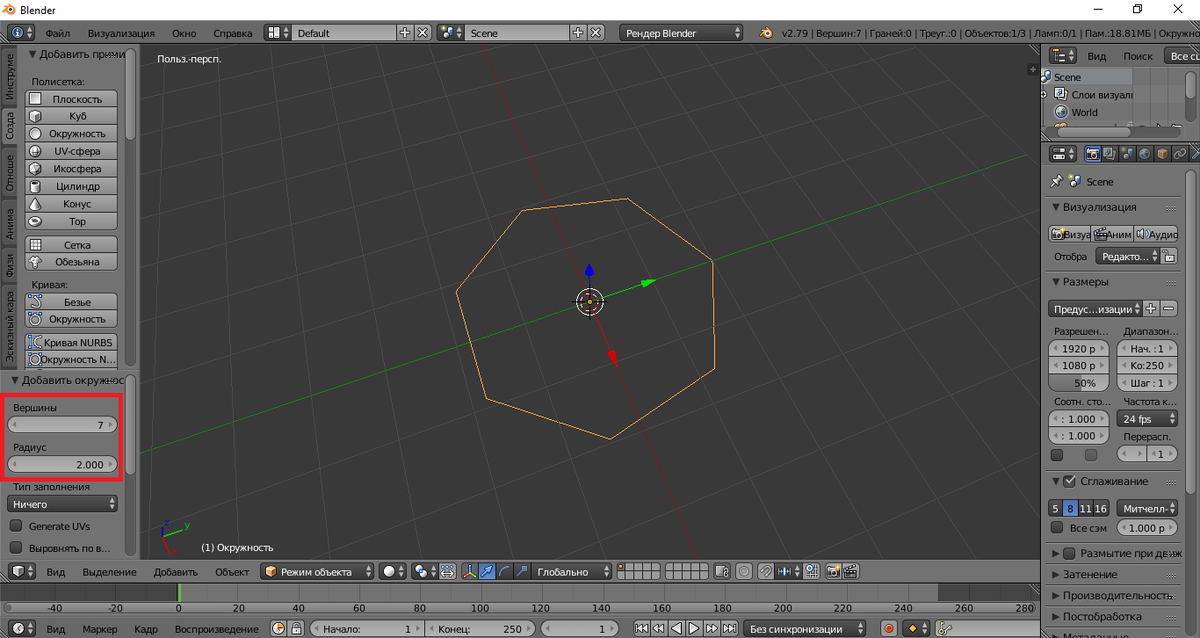This screenshot has width=1200, height=638.
Task: Enable Motion Blur (Размытие при движ) checkbox
Action: [1069, 553]
